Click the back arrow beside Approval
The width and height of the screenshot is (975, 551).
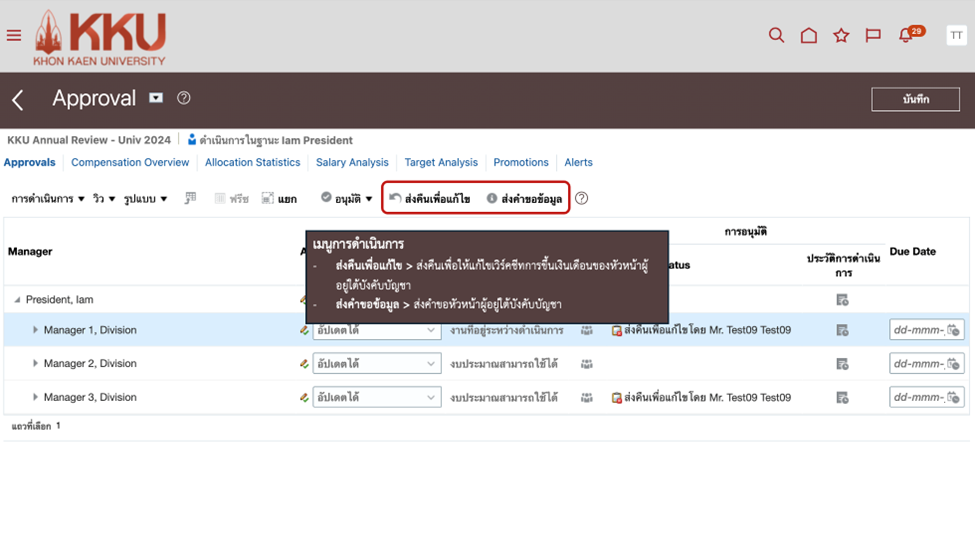point(18,99)
